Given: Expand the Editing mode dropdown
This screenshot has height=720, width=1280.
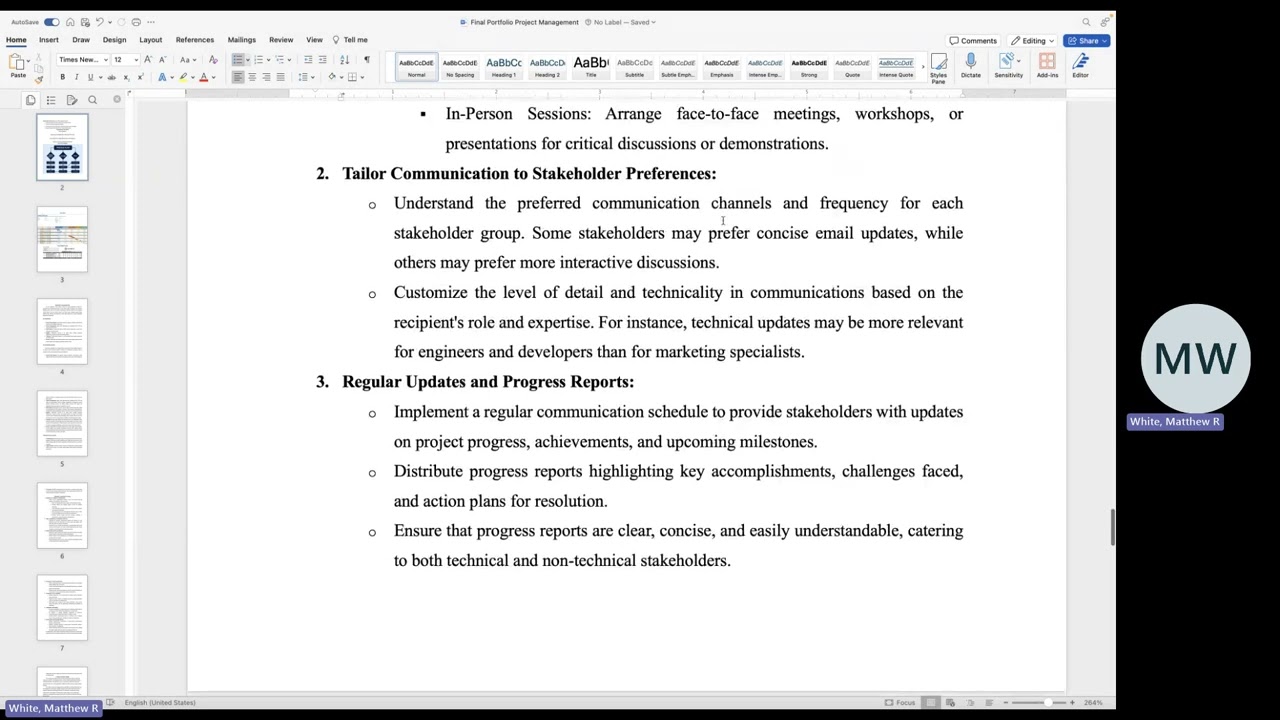Looking at the screenshot, I should pos(1033,41).
